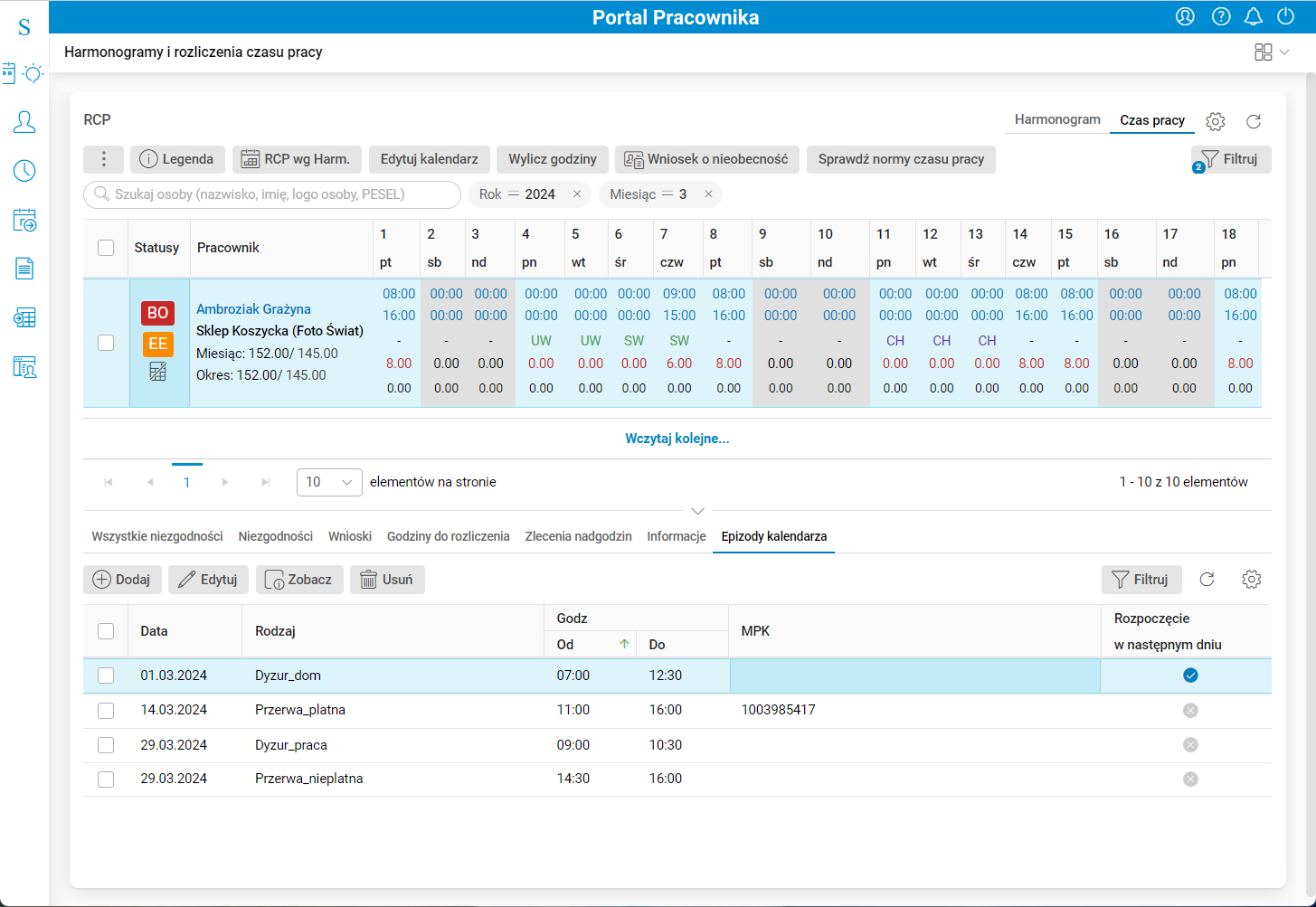Click the Wylicz godziny button
Image resolution: width=1316 pixels, height=907 pixels.
(x=552, y=159)
